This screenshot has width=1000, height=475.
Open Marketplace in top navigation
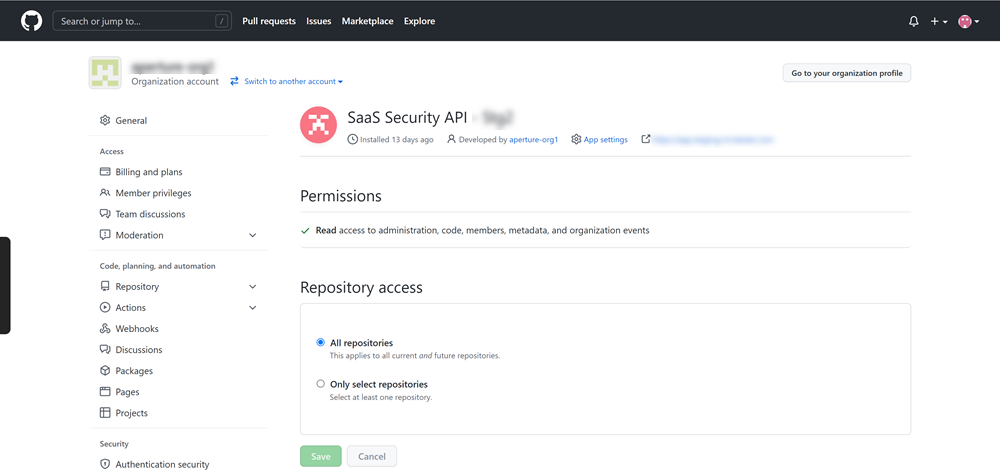367,21
